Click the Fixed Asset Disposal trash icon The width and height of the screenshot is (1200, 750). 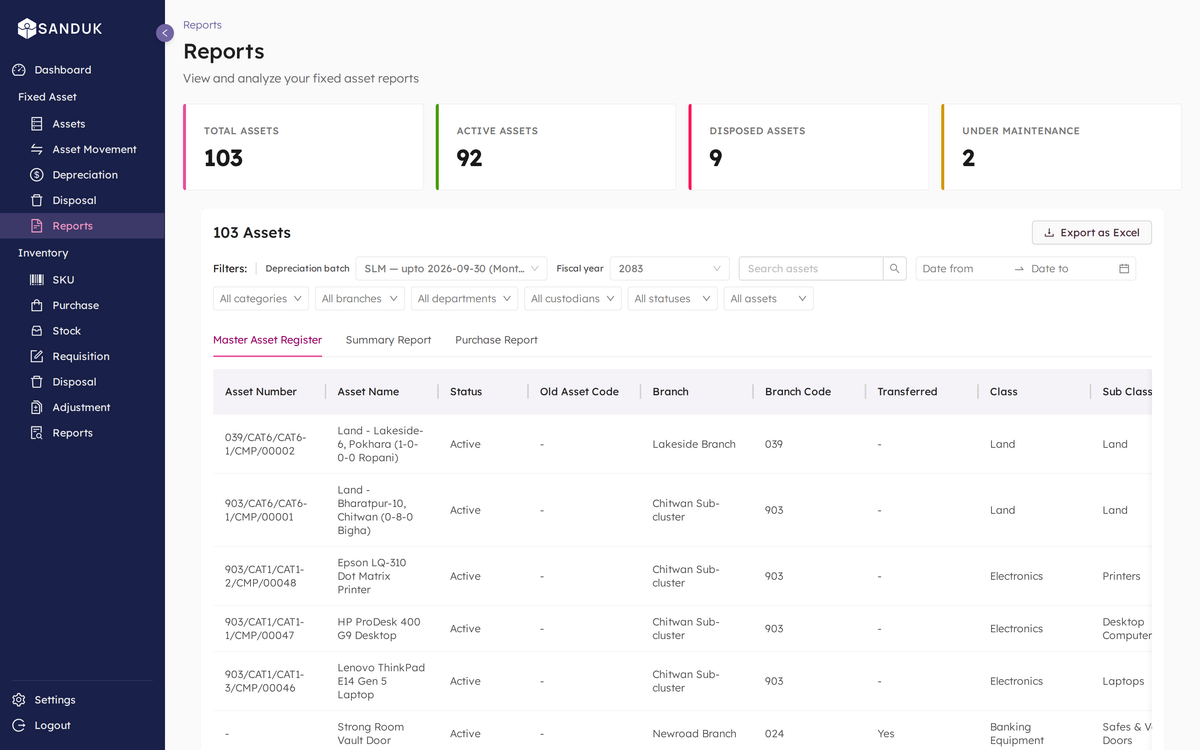tap(37, 200)
